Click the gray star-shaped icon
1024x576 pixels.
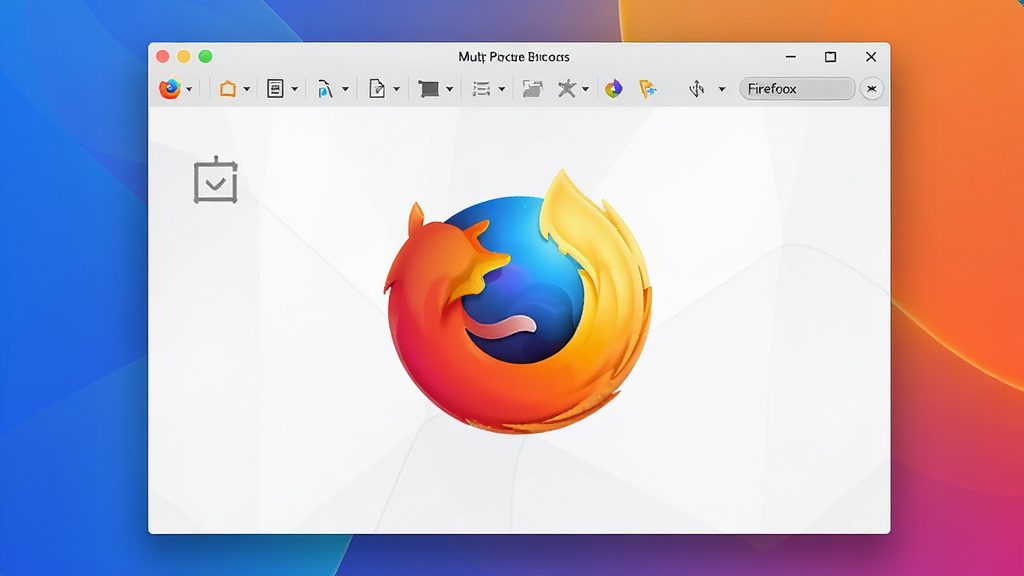pos(566,88)
